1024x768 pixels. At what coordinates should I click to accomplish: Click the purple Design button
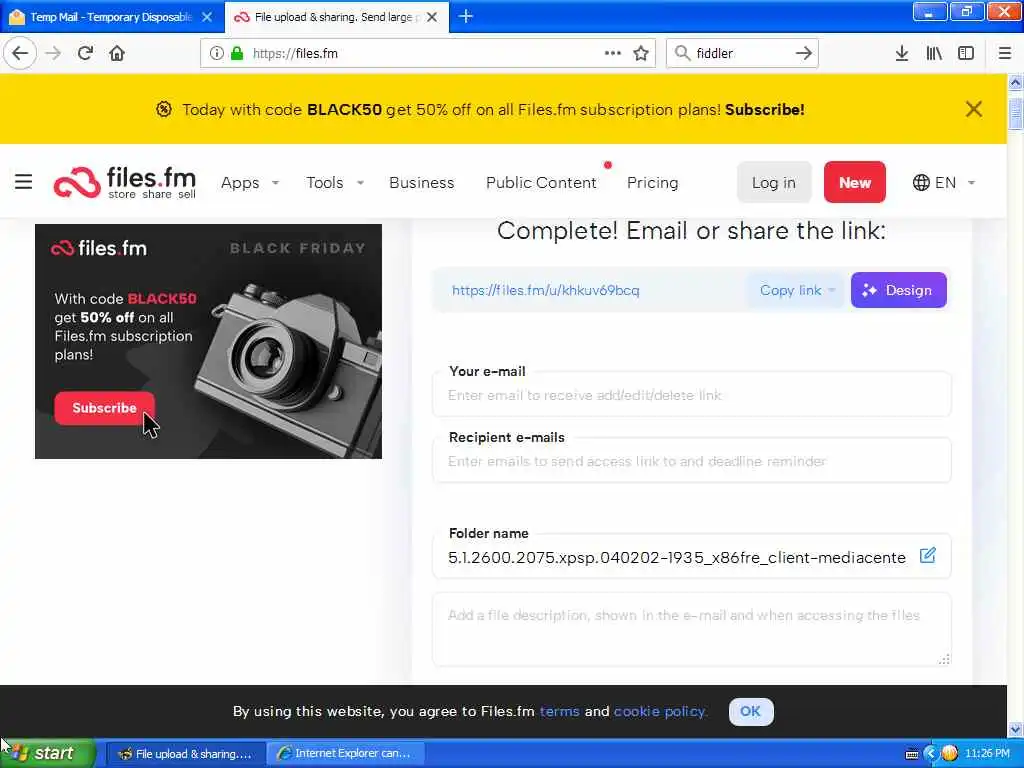(x=899, y=291)
